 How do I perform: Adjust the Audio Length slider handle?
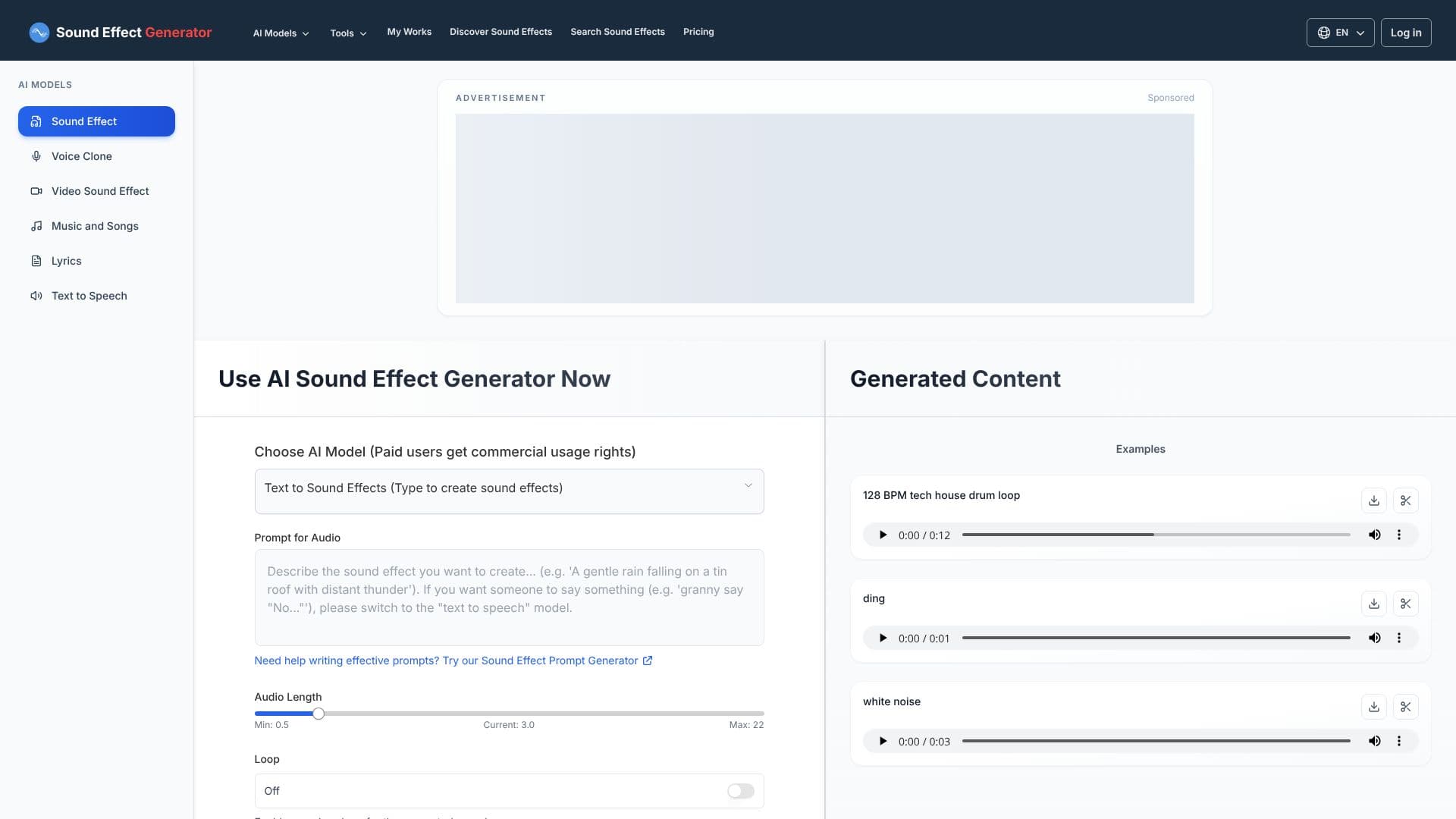[x=318, y=714]
